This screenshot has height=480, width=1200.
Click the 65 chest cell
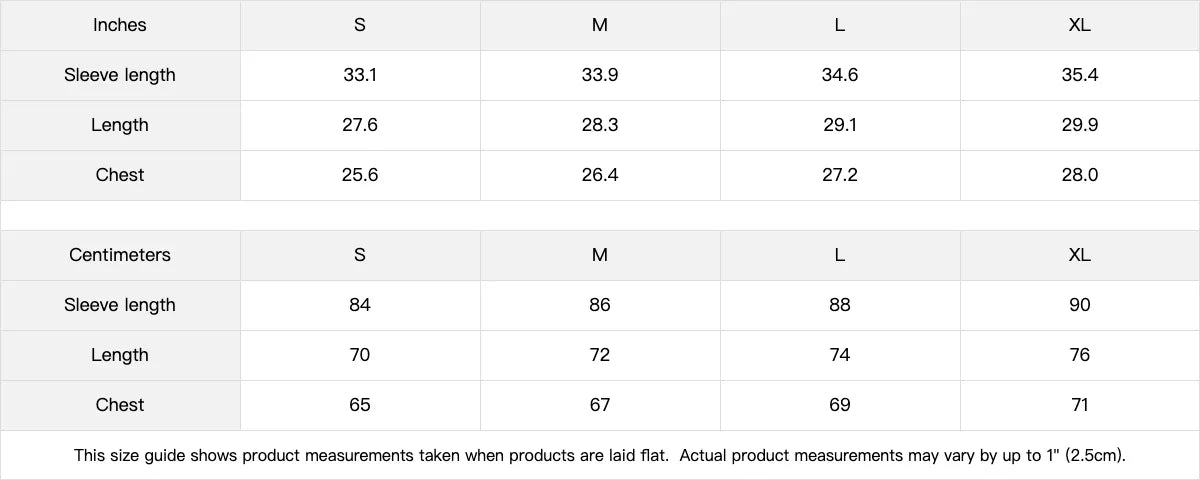(360, 405)
